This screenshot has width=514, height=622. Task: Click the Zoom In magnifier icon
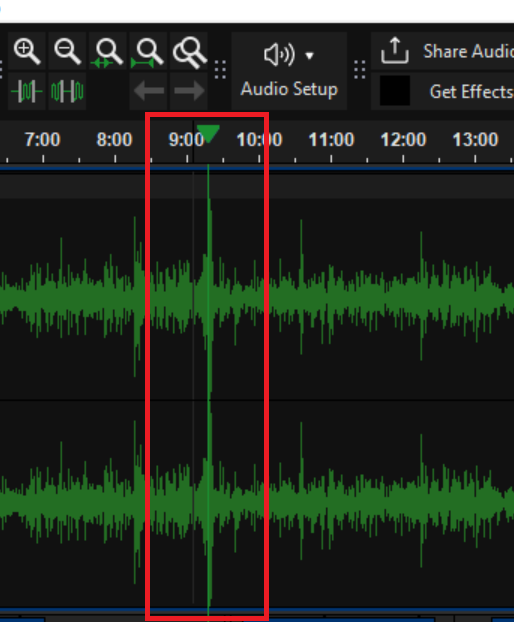point(27,52)
